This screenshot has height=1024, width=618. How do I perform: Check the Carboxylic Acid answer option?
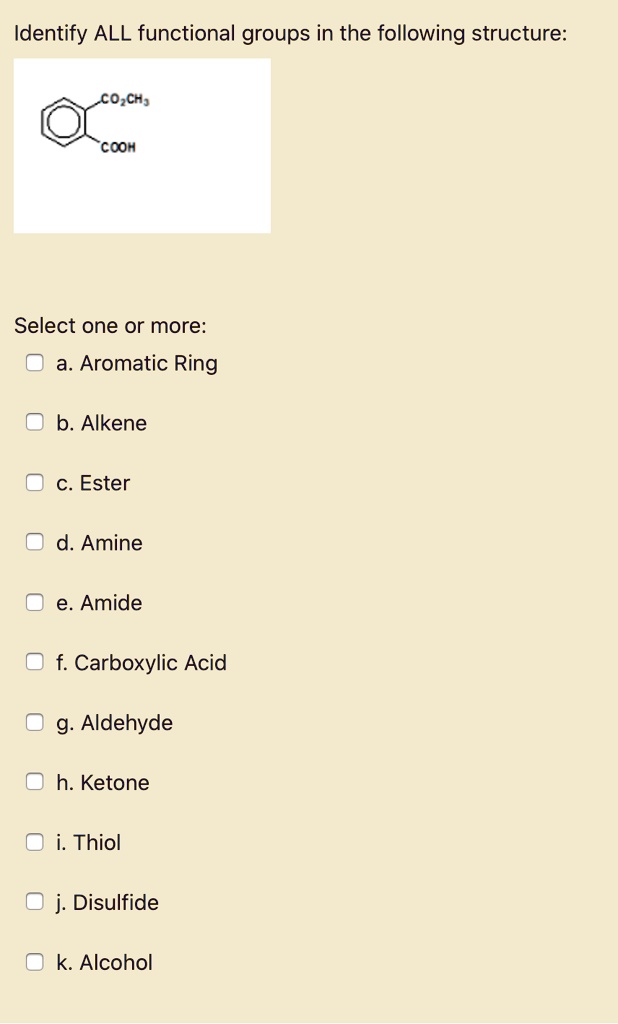pyautogui.click(x=35, y=661)
